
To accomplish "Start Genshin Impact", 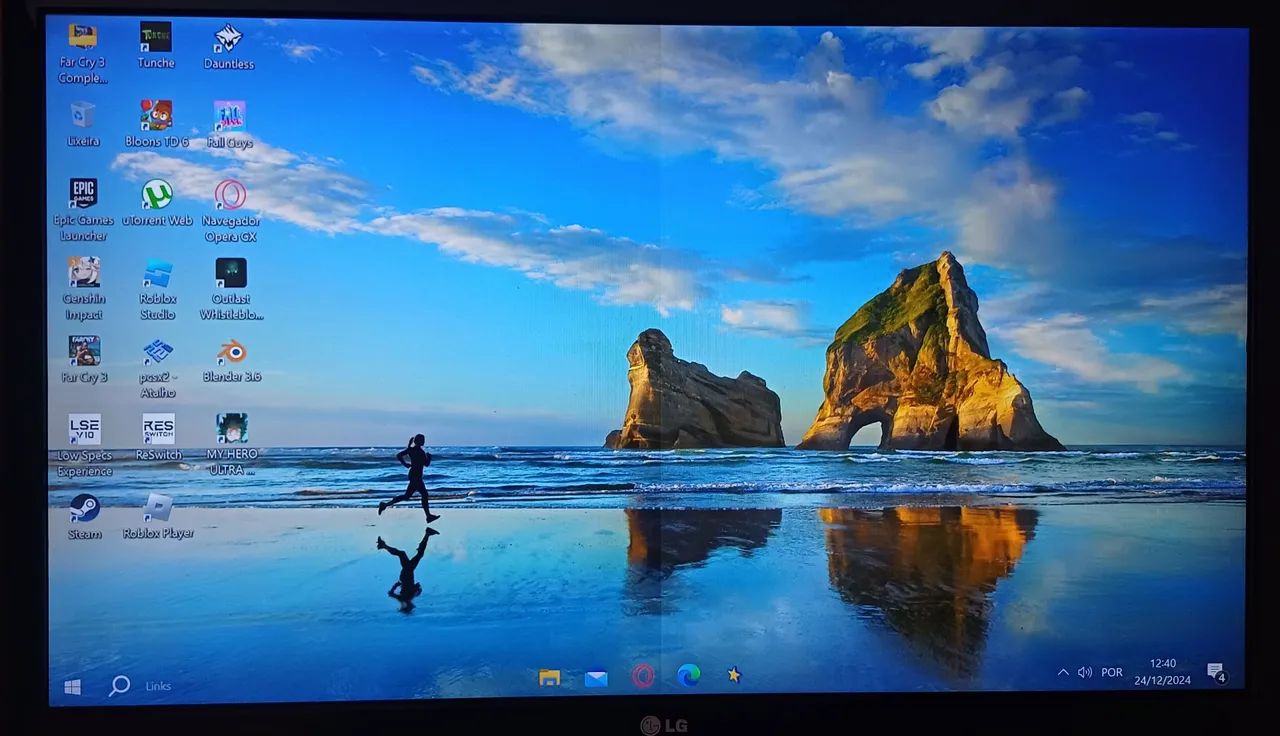I will pos(84,274).
